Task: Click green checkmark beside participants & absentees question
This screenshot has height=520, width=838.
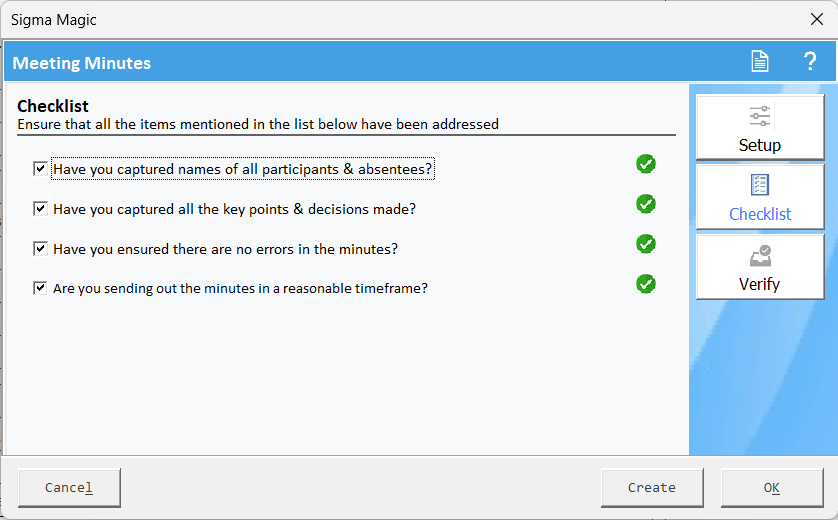Action: (646, 164)
